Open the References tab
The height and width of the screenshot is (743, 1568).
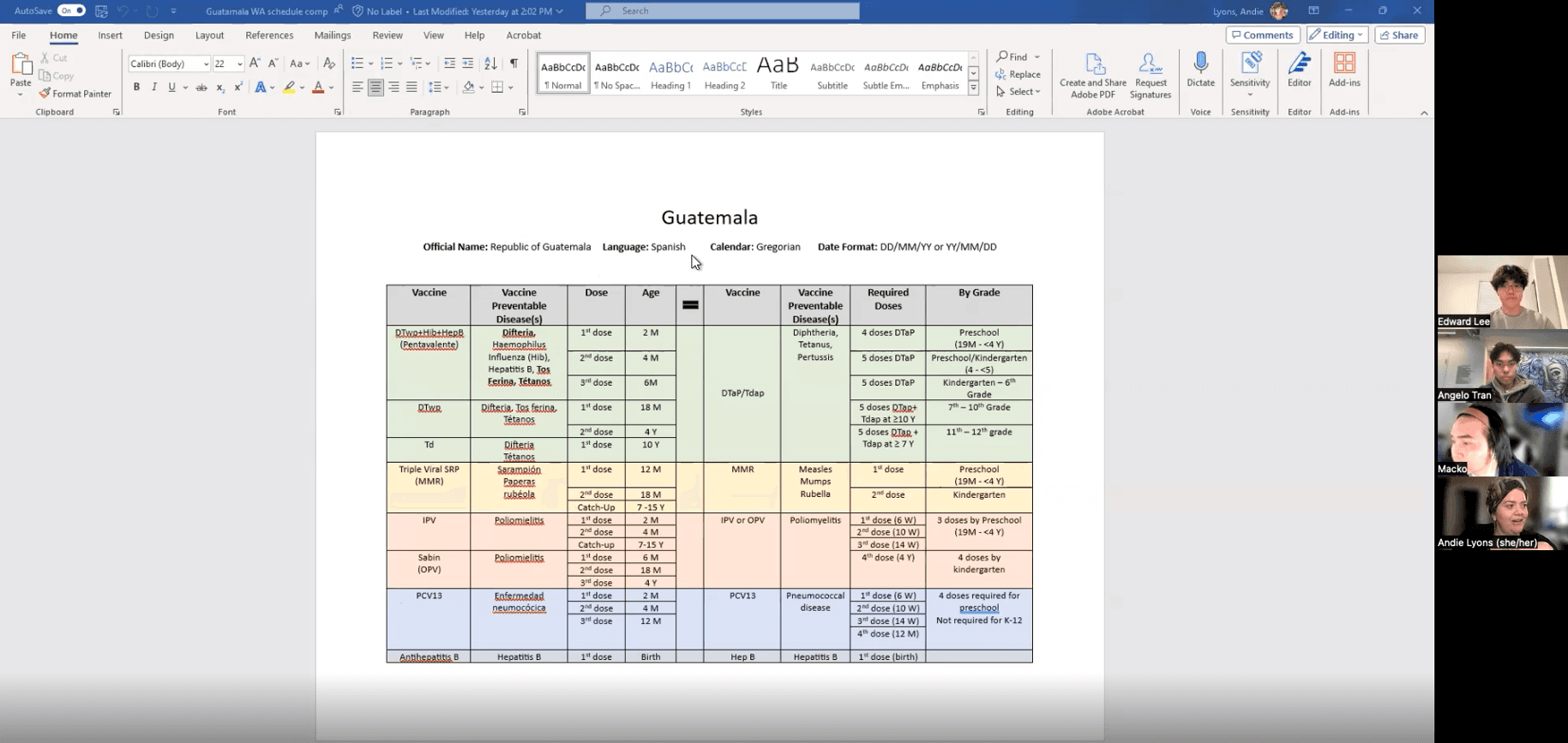pos(269,35)
